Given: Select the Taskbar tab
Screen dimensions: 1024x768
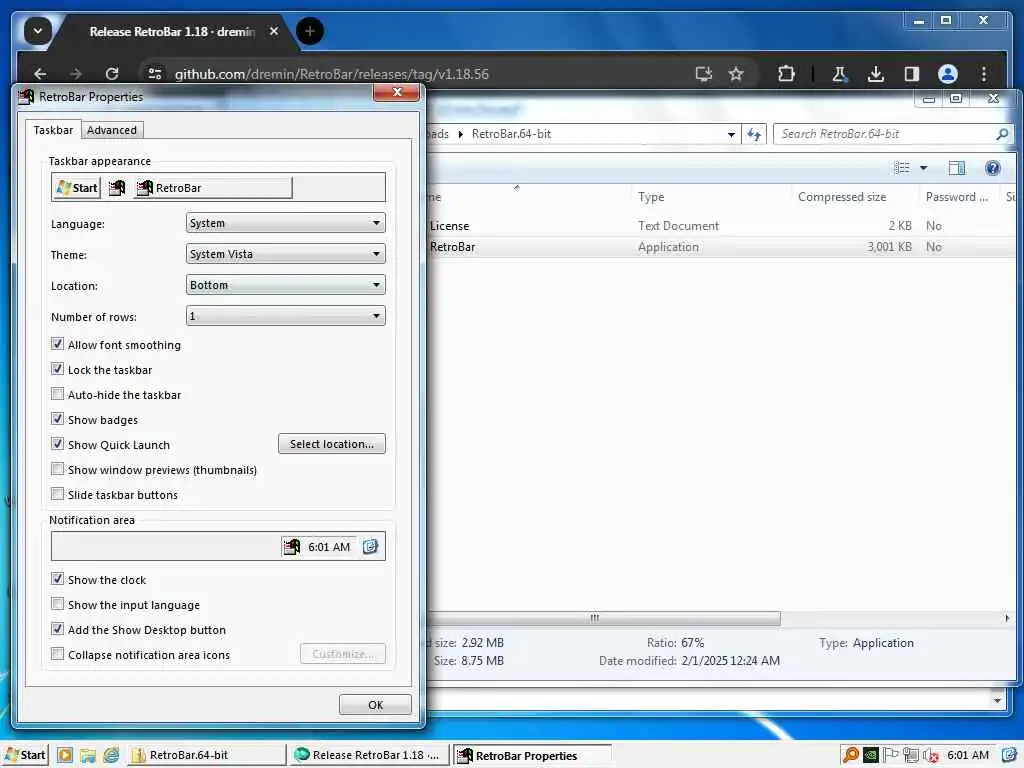Looking at the screenshot, I should click(x=53, y=130).
